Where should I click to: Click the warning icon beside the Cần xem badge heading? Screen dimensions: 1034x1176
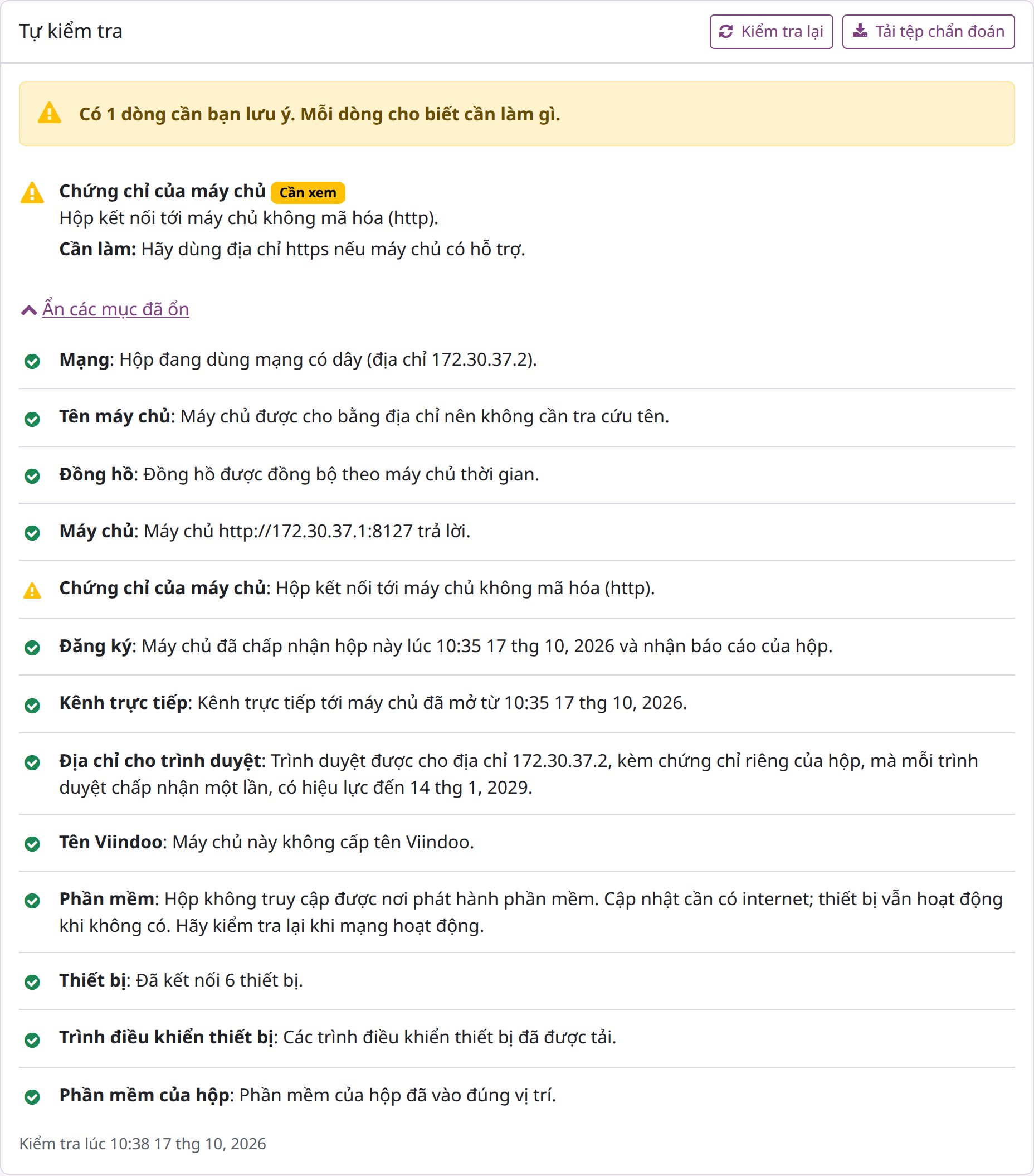32,193
